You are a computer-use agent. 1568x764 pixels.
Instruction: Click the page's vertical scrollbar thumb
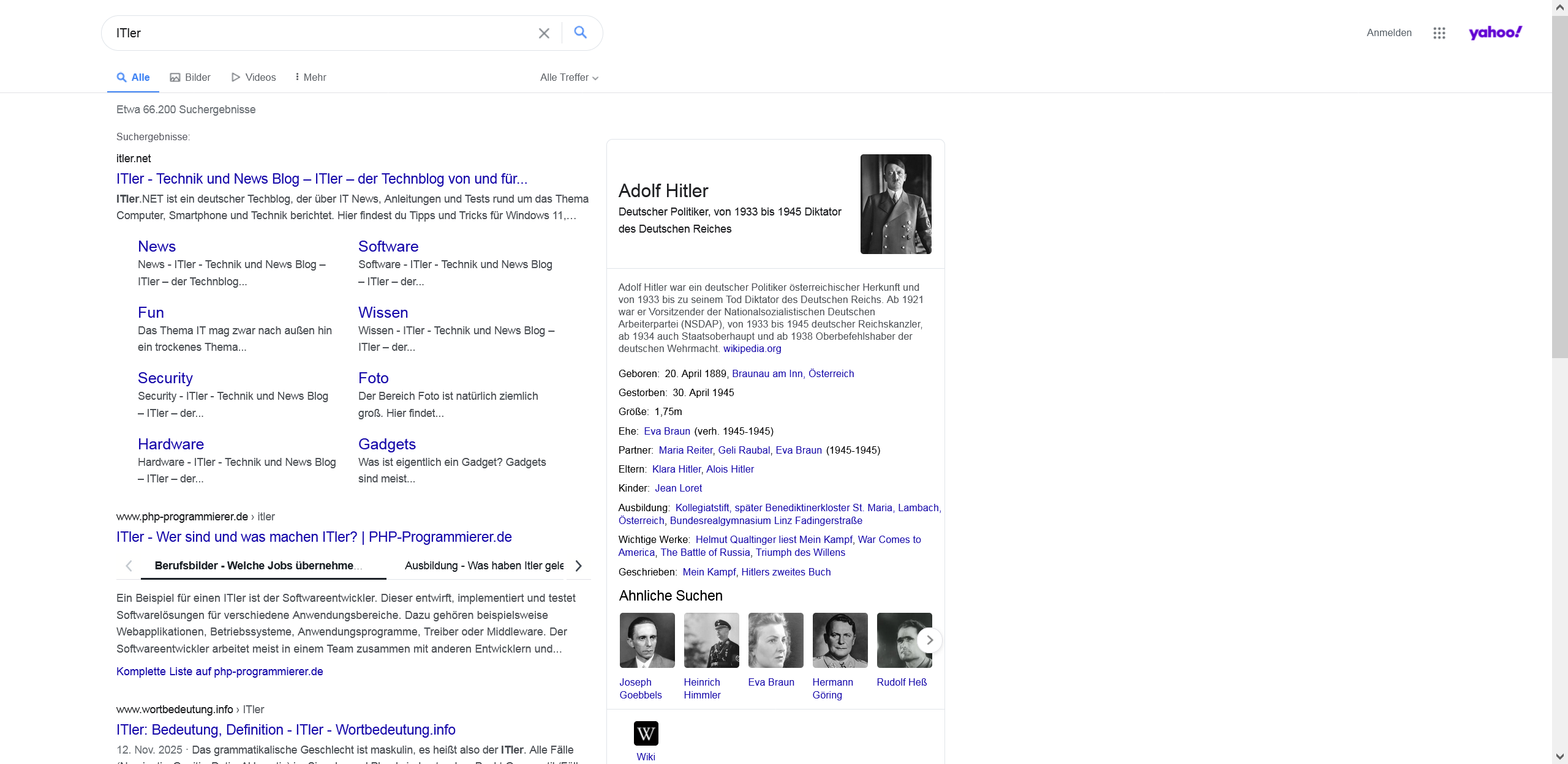pyautogui.click(x=1560, y=187)
